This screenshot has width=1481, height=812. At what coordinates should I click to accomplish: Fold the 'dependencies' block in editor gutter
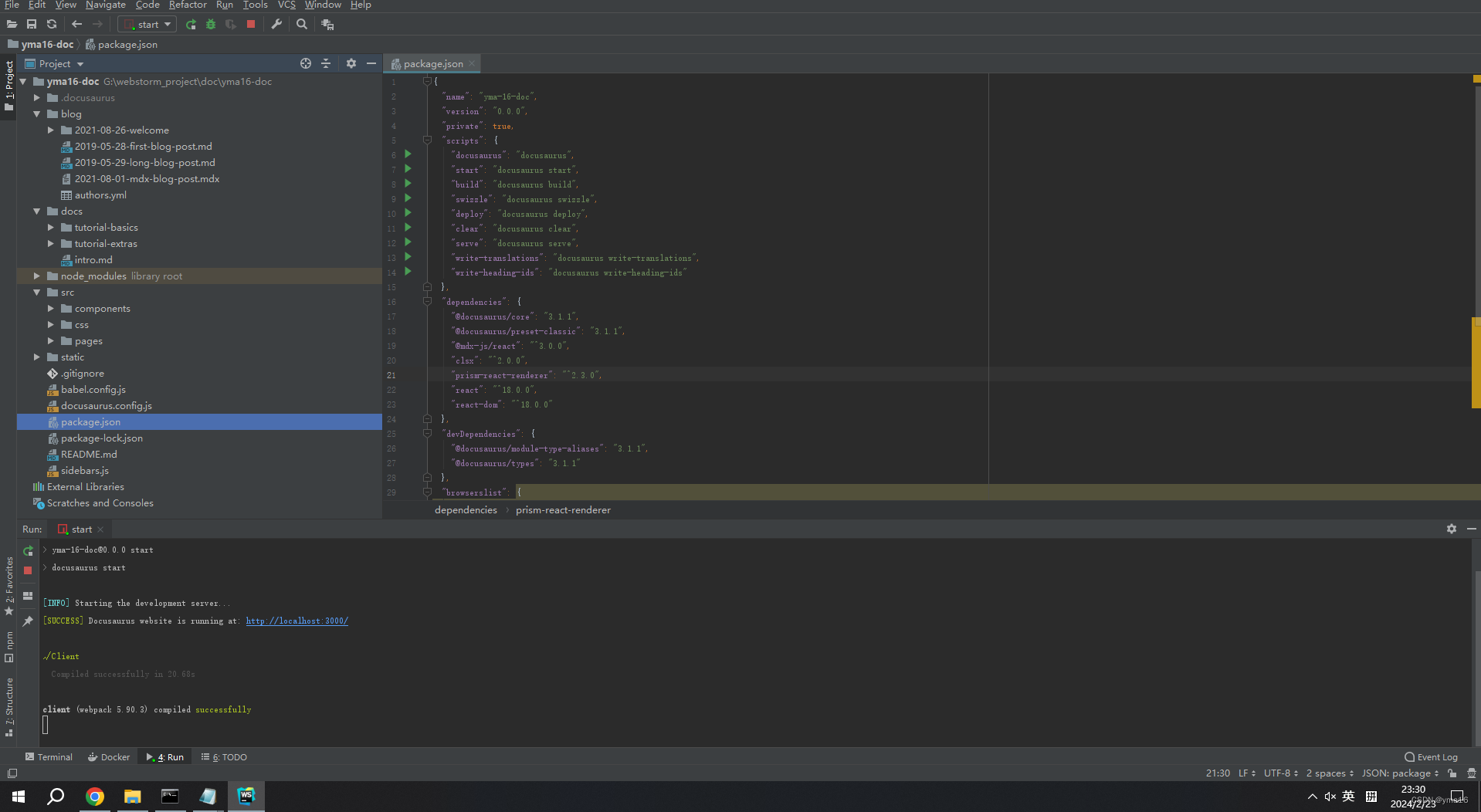point(427,302)
